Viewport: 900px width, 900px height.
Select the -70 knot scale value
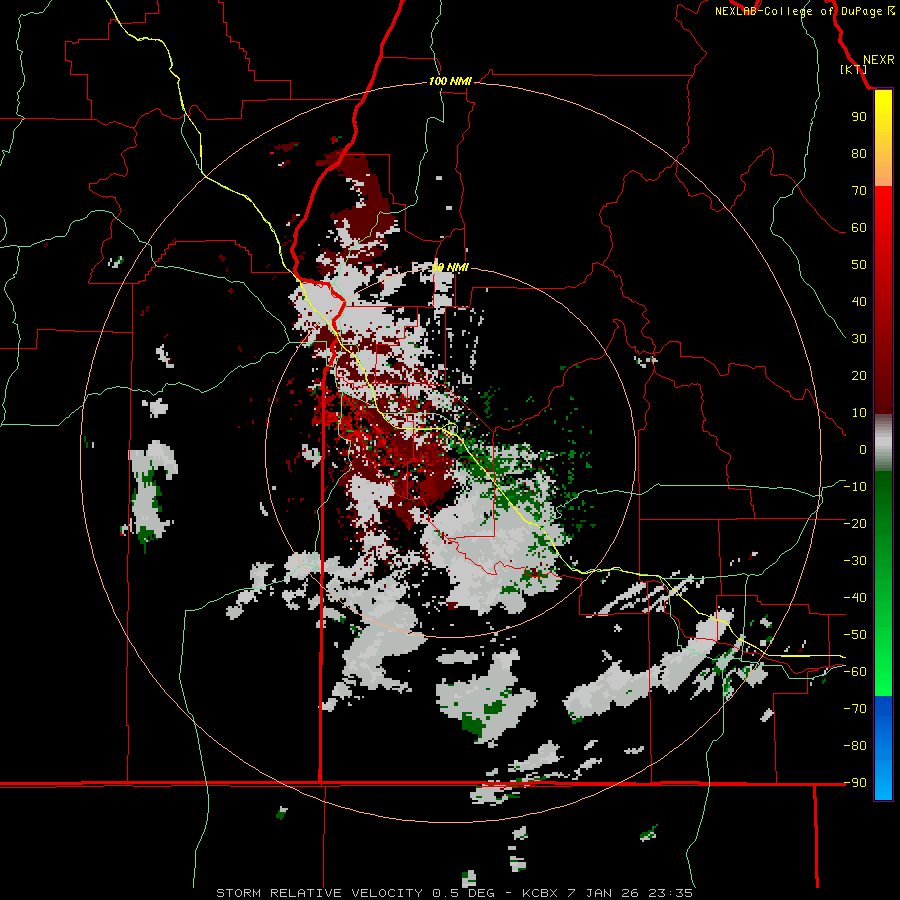855,709
